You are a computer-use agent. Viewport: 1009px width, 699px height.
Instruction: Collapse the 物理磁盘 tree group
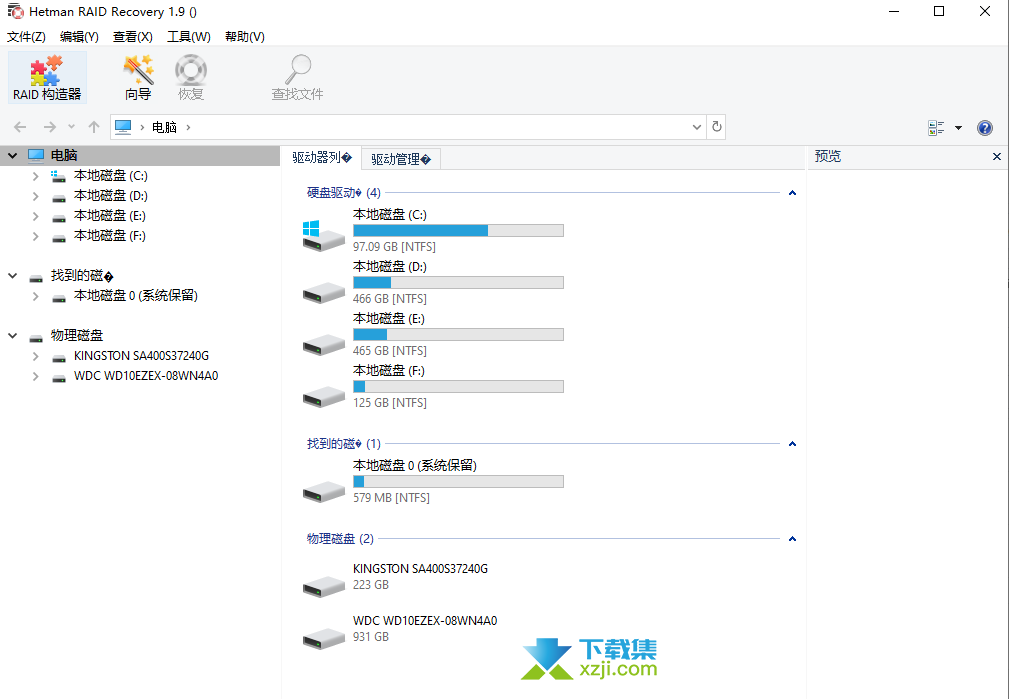(13, 335)
